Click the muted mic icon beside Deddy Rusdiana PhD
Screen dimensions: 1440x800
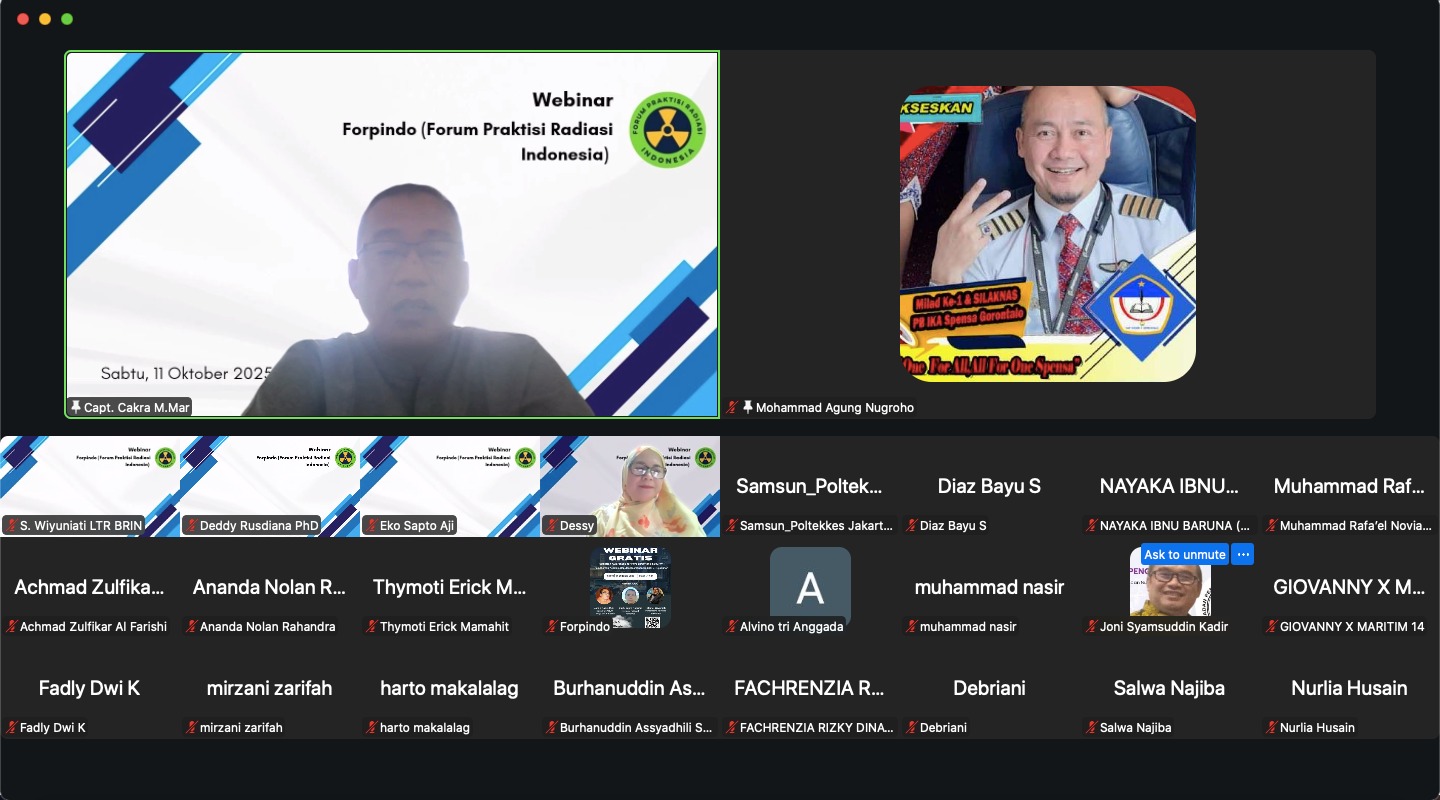pos(192,525)
